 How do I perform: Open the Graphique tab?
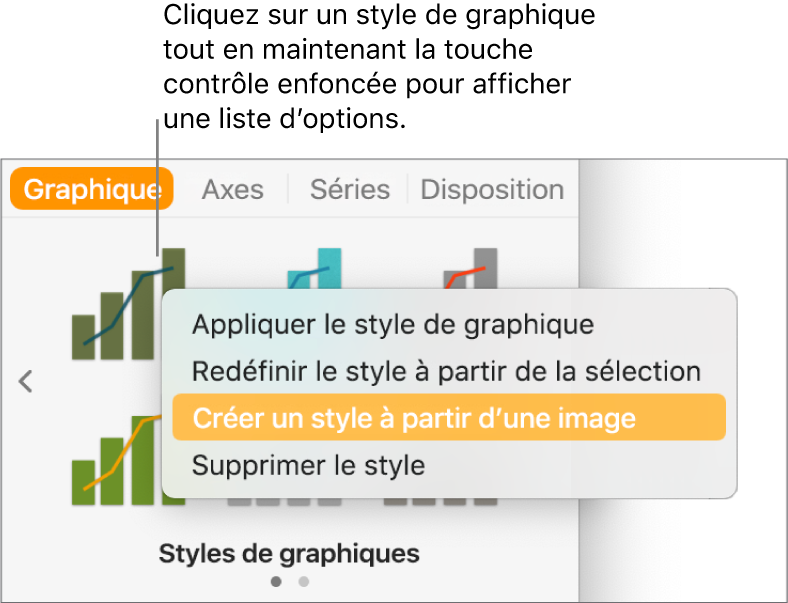(92, 189)
